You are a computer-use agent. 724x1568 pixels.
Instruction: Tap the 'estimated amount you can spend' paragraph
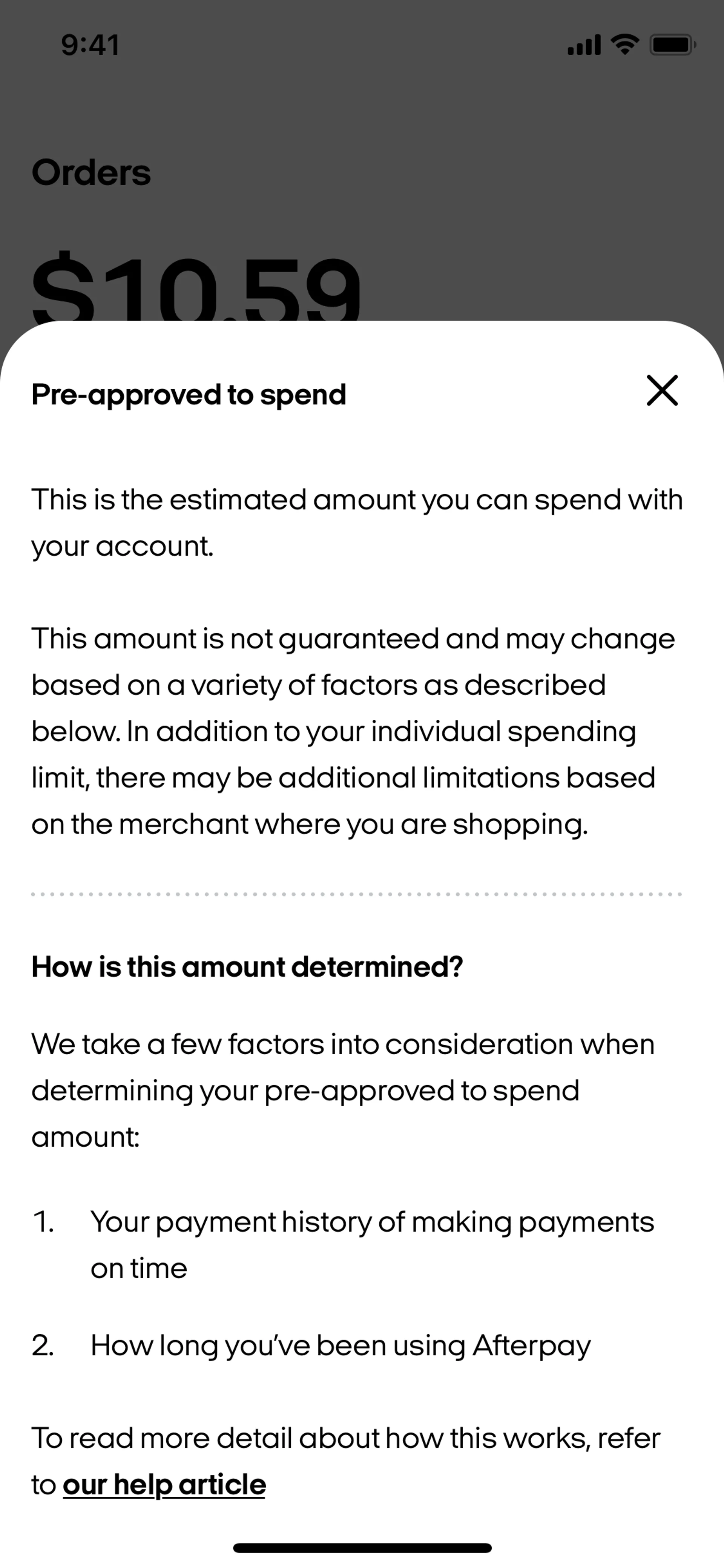pyautogui.click(x=357, y=522)
